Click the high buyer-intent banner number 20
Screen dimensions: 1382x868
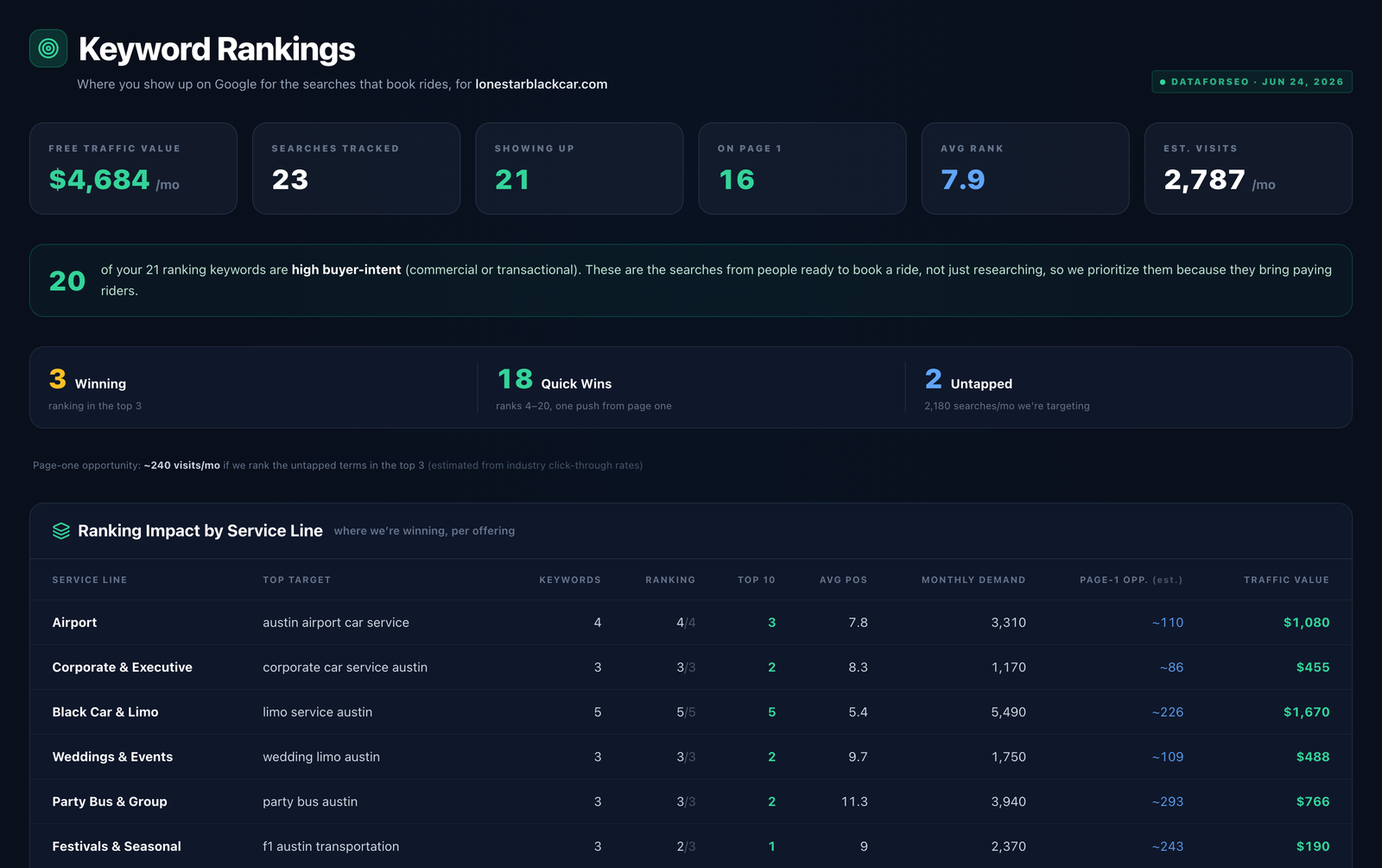[67, 281]
